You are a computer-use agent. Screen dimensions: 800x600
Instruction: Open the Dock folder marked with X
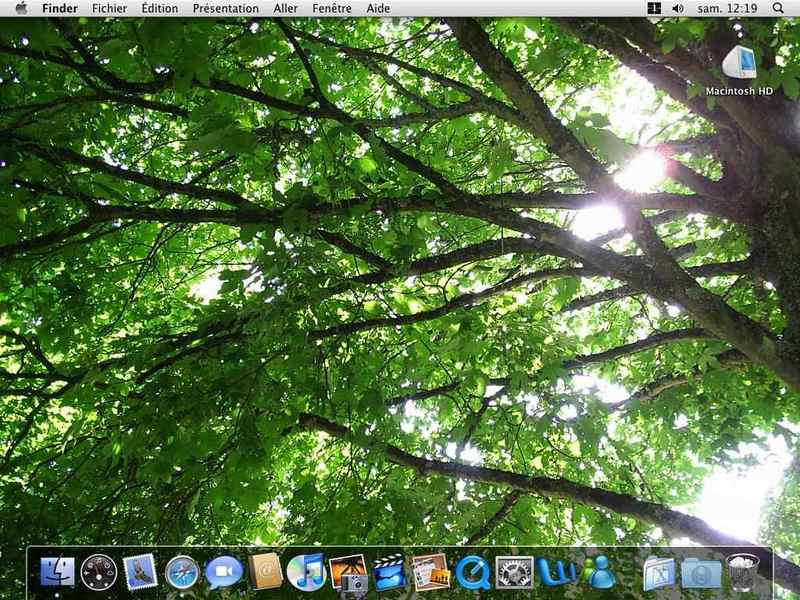pos(659,573)
